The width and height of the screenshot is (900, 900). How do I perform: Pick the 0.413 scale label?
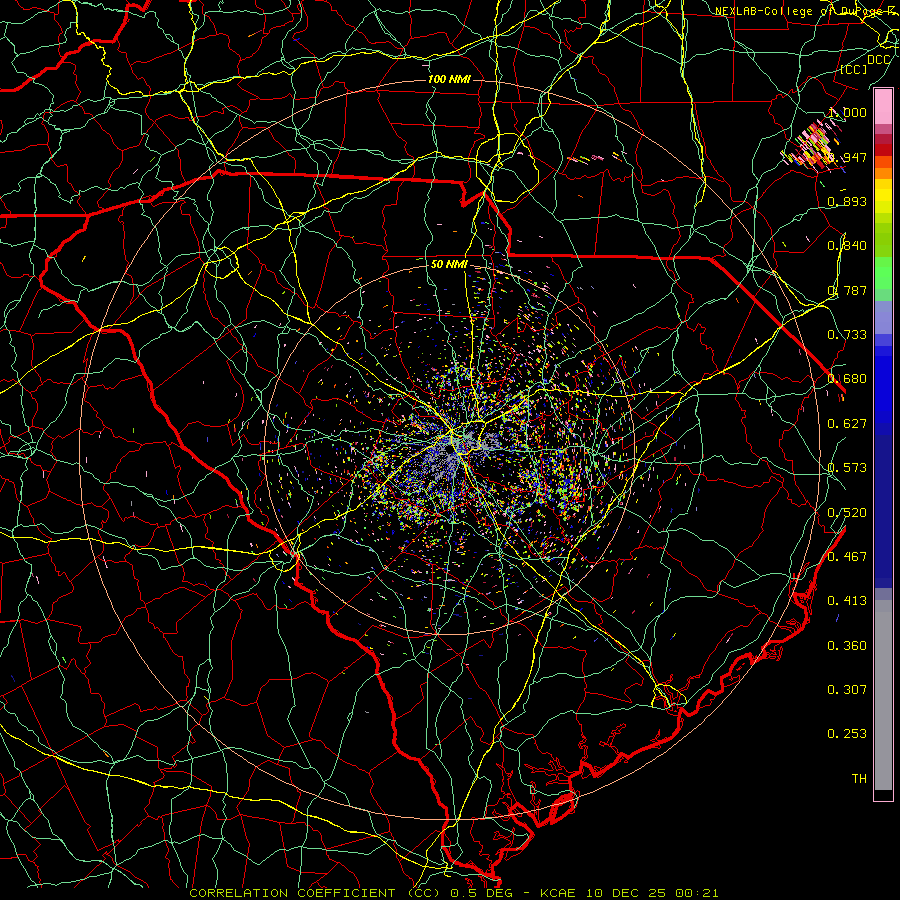click(x=847, y=601)
